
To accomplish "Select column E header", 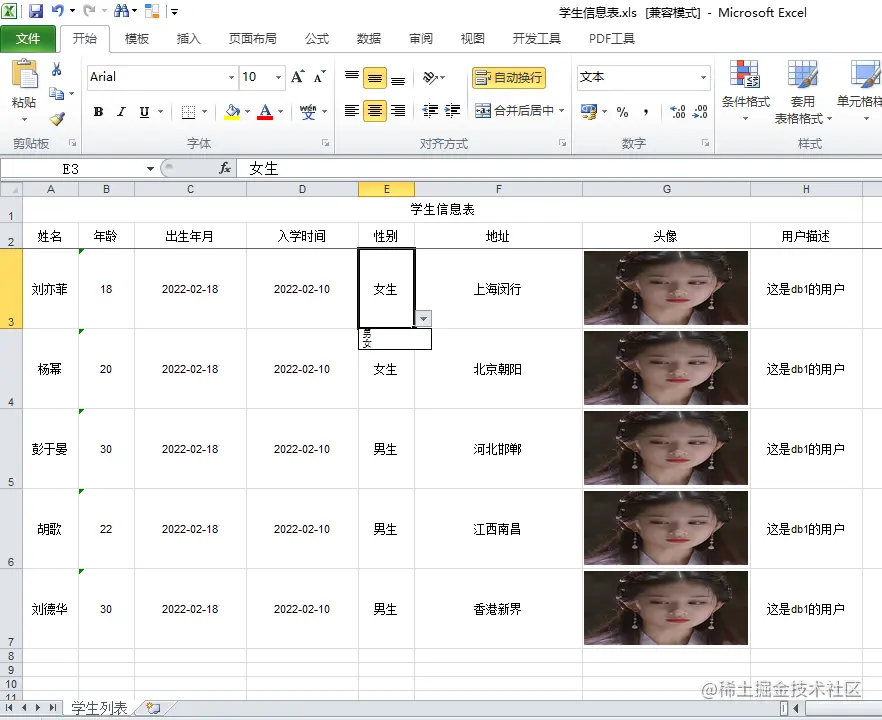I will point(386,189).
